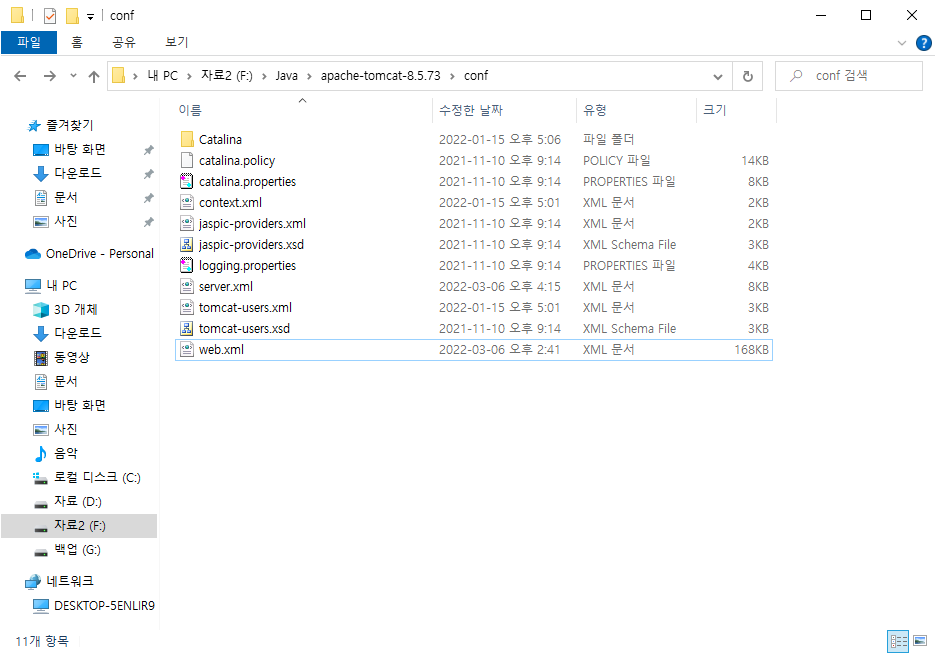Open pinned 문서 under 즐겨찾기
The width and height of the screenshot is (936, 654).
66,197
